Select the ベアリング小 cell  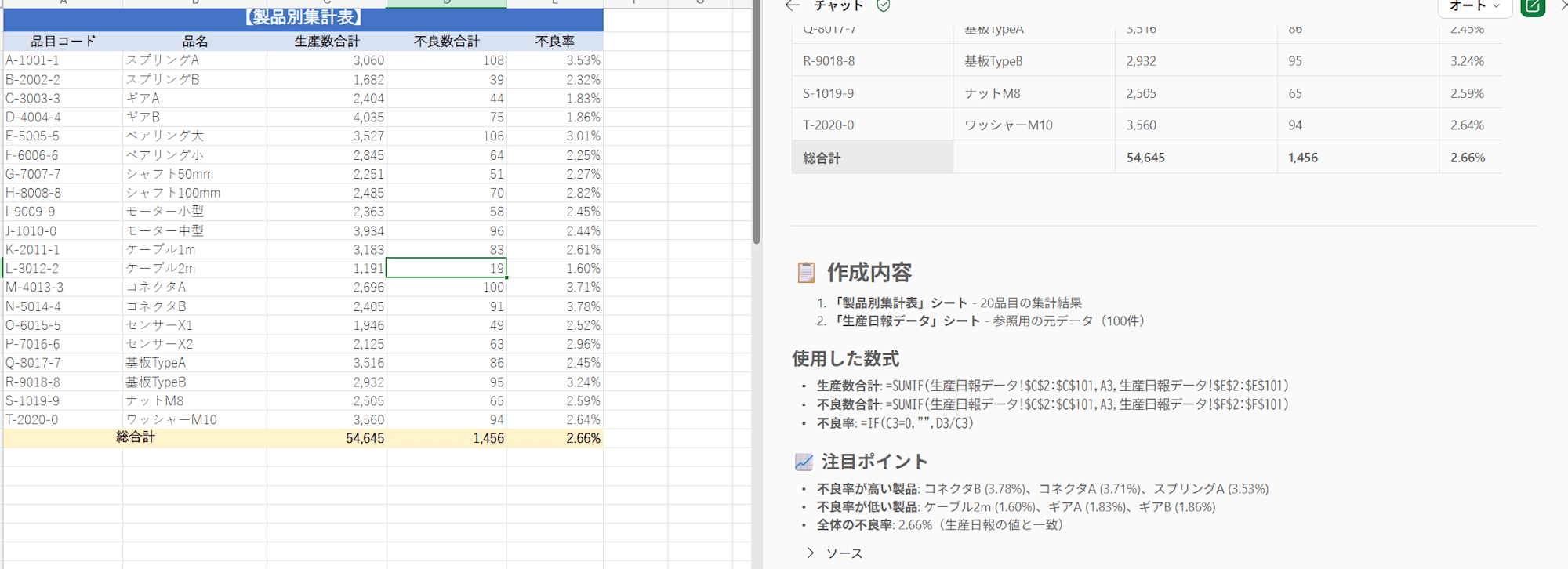point(194,155)
